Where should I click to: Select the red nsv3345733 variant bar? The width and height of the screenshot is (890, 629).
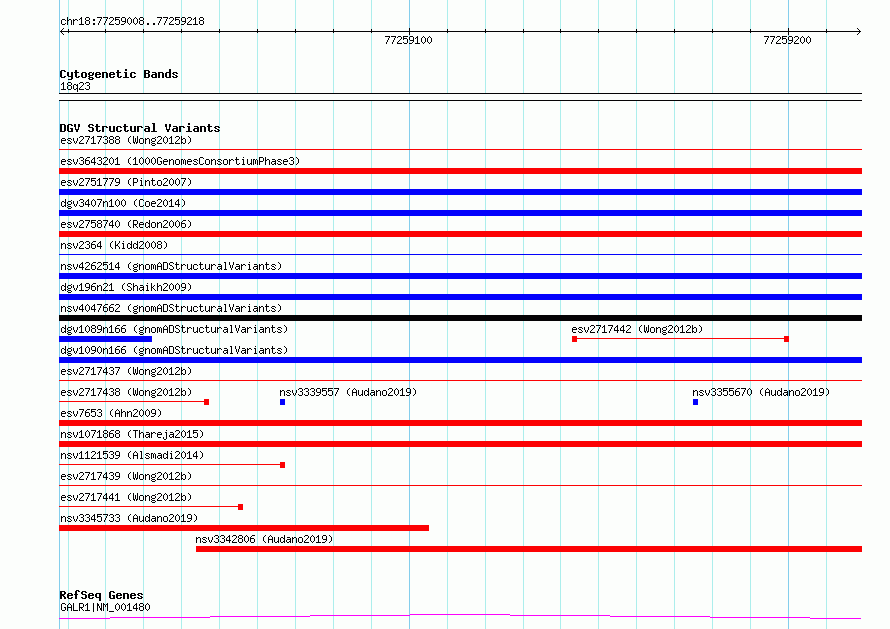[x=244, y=528]
